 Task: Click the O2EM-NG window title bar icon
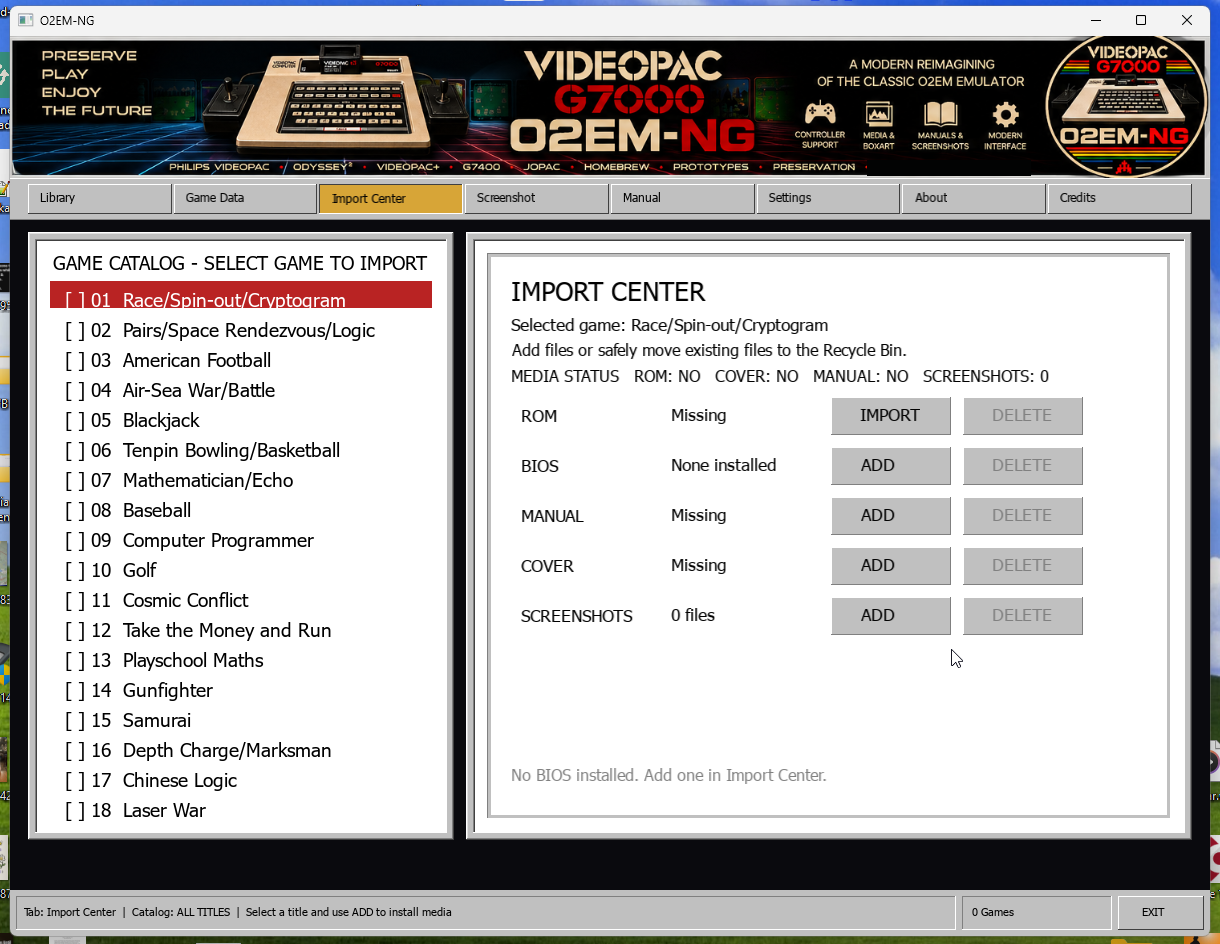[25, 20]
